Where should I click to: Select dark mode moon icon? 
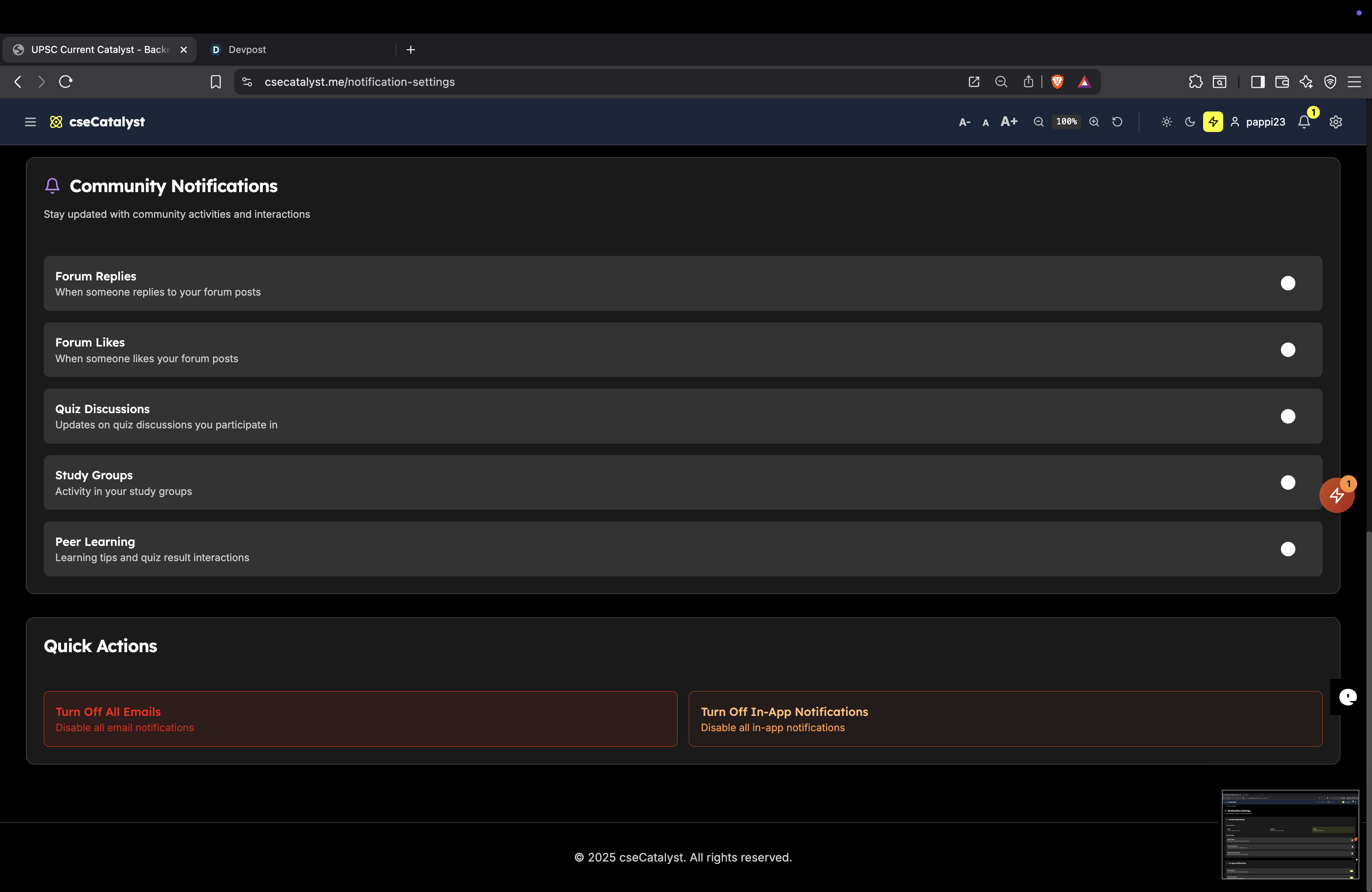(1190, 122)
